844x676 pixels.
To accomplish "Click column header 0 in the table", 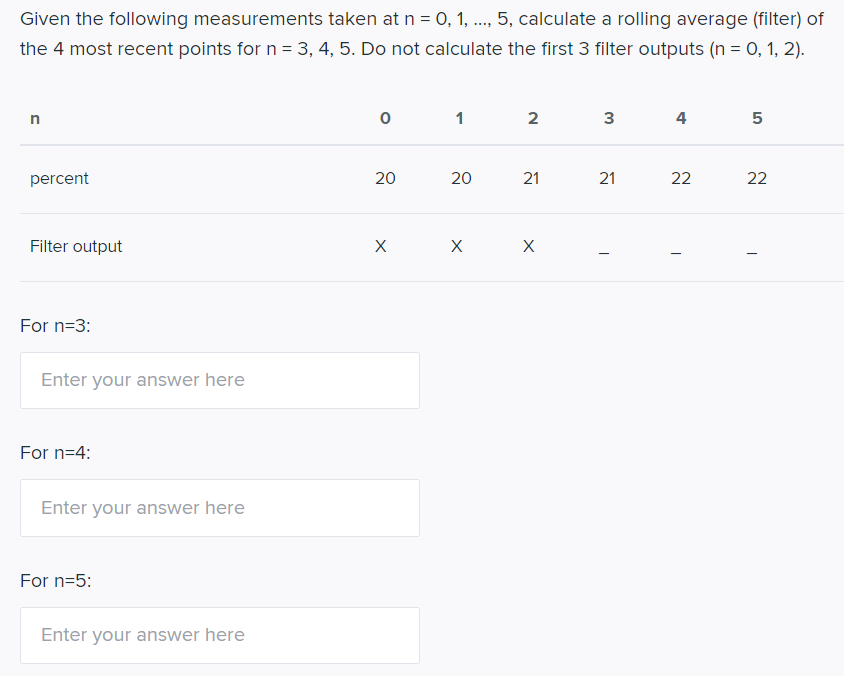I will pos(384,118).
